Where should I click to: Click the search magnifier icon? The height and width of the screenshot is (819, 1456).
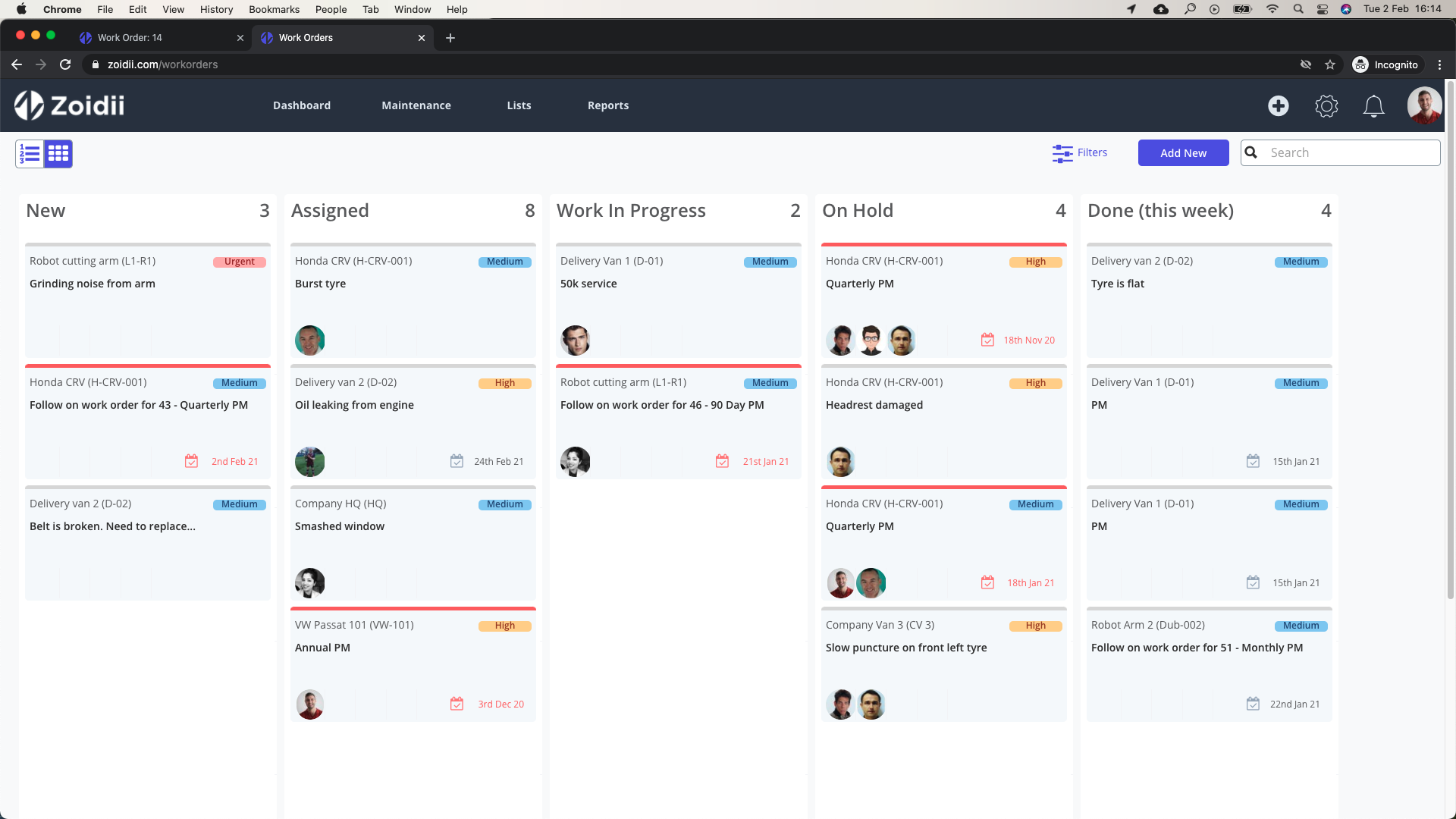coord(1251,152)
